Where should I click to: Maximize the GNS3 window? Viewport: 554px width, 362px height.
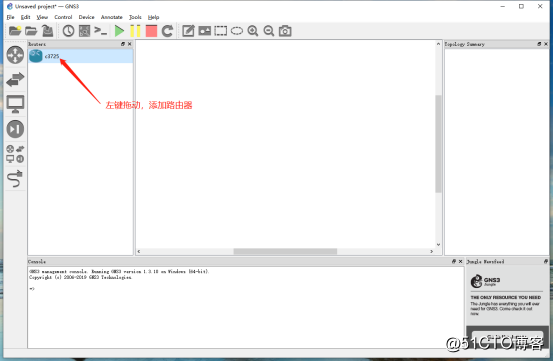[521, 6]
